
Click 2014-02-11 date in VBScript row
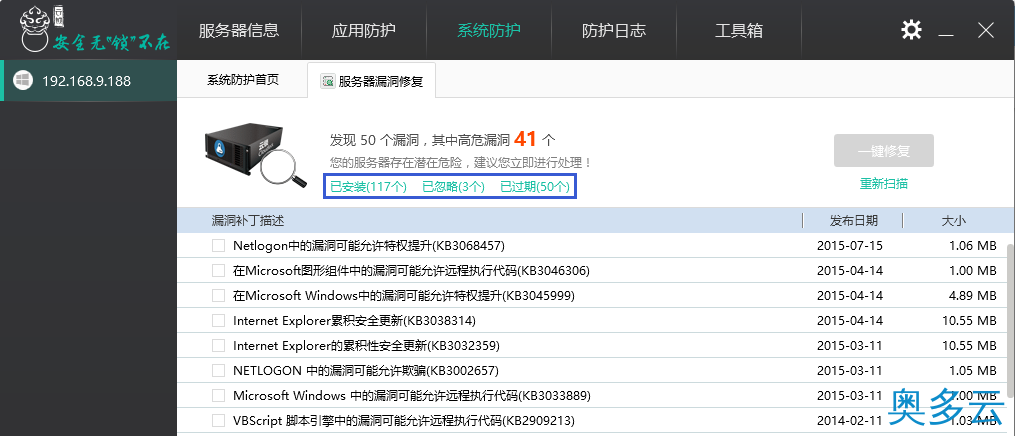click(x=850, y=420)
